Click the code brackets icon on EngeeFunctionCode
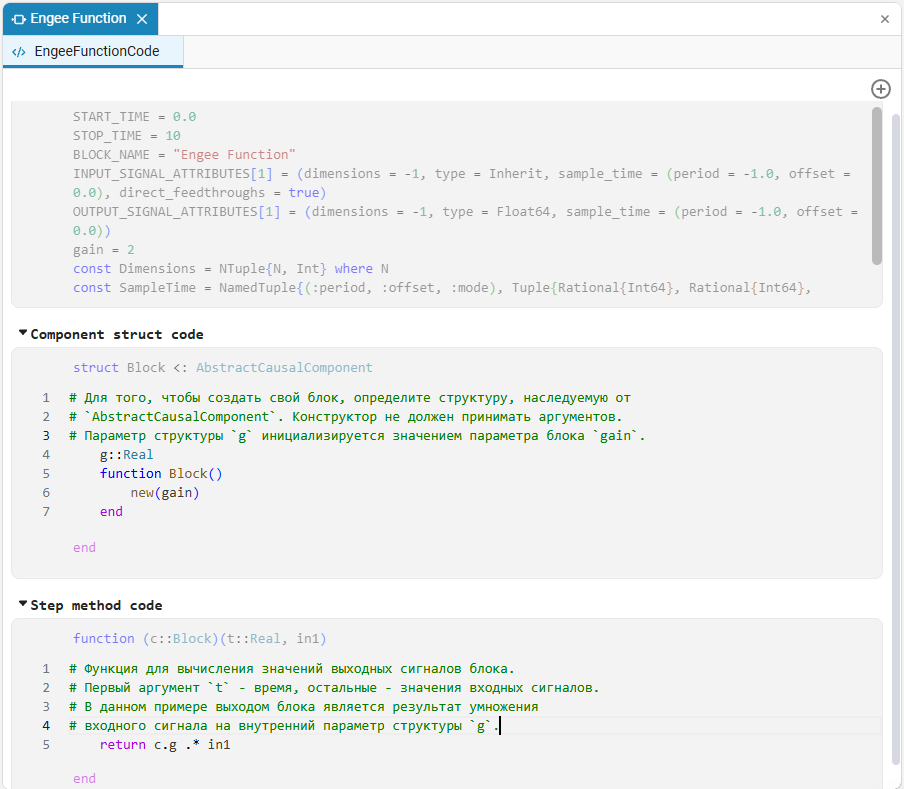The width and height of the screenshot is (904, 789). pos(19,52)
